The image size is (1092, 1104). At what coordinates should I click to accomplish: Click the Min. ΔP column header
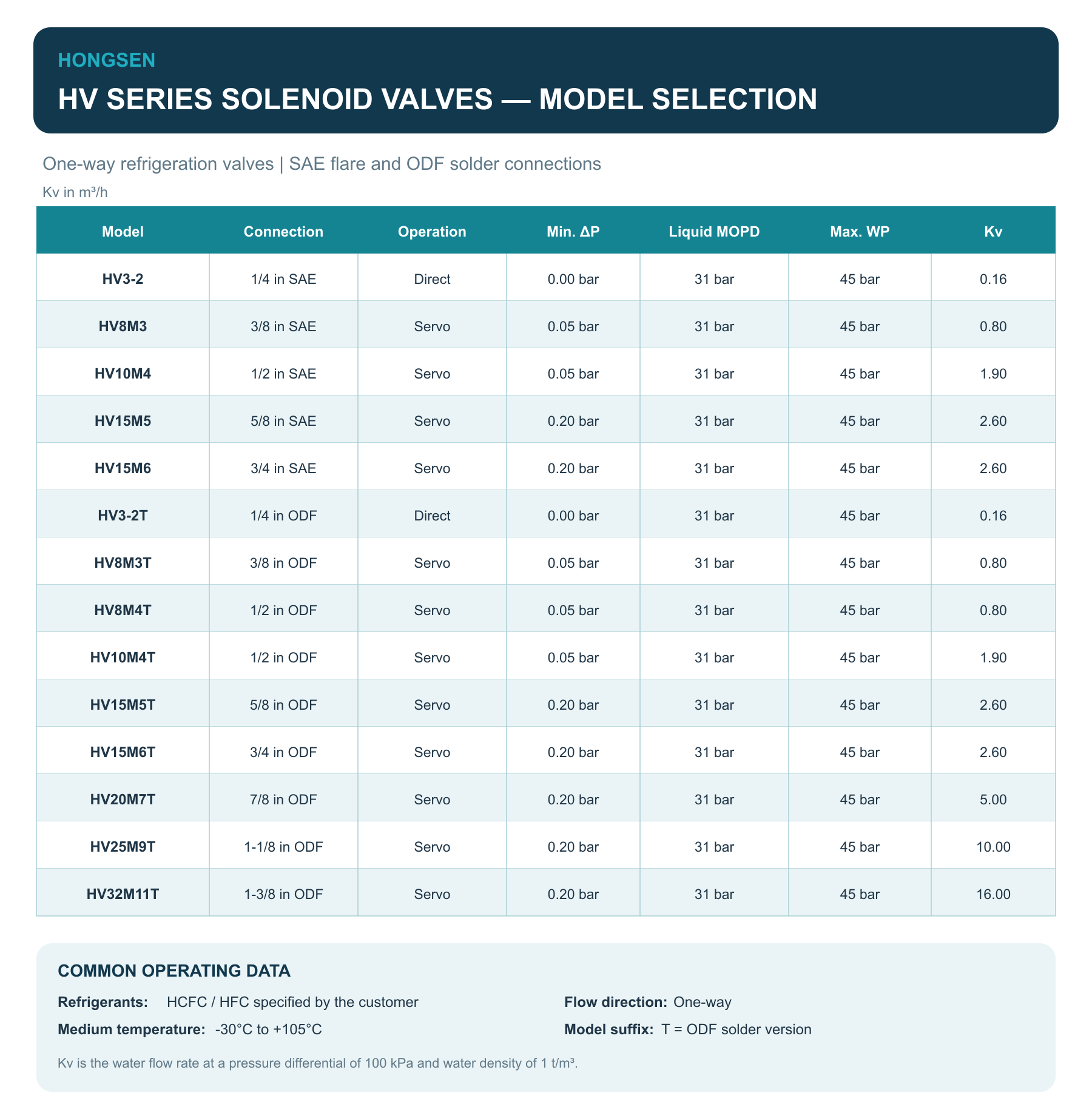573,231
